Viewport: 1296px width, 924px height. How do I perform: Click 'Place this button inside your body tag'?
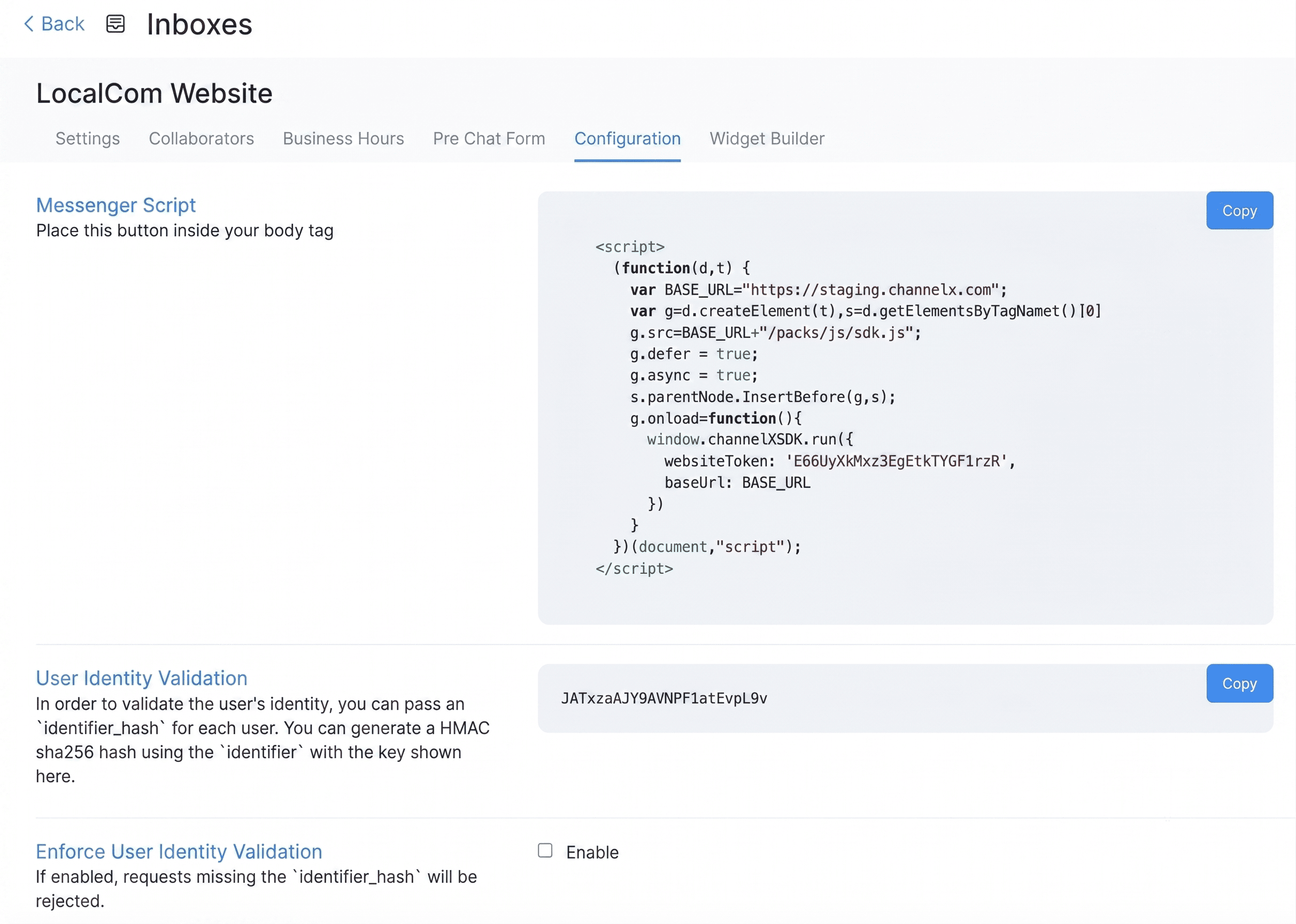(185, 230)
